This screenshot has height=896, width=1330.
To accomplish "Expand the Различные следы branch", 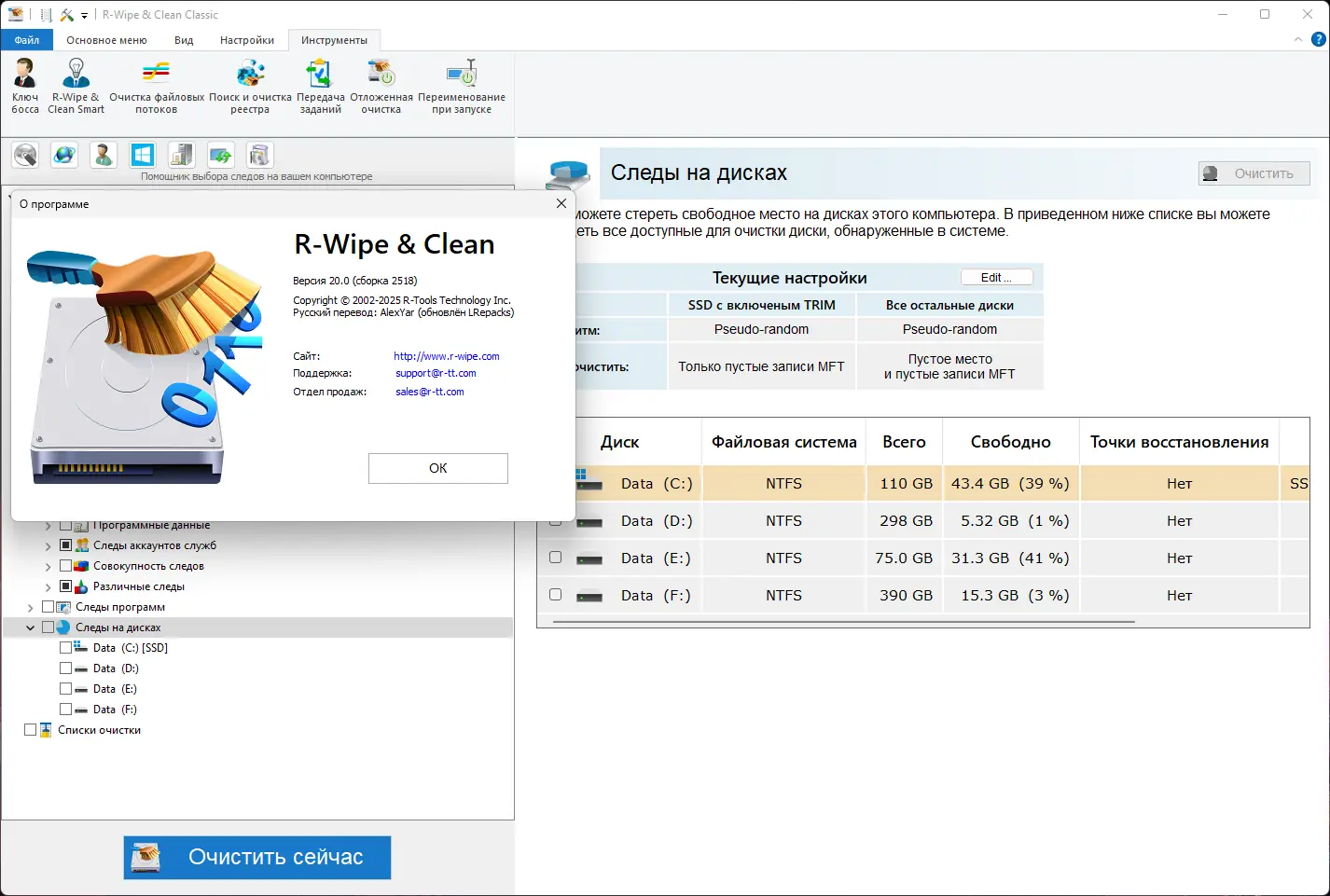I will (47, 586).
